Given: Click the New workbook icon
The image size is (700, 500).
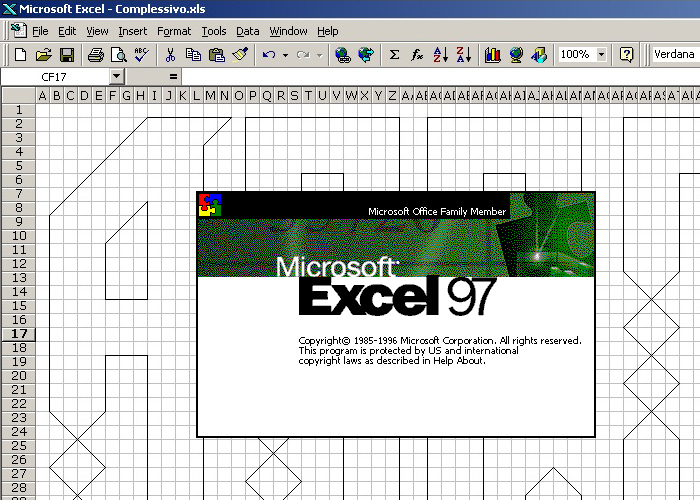Looking at the screenshot, I should click(x=20, y=55).
